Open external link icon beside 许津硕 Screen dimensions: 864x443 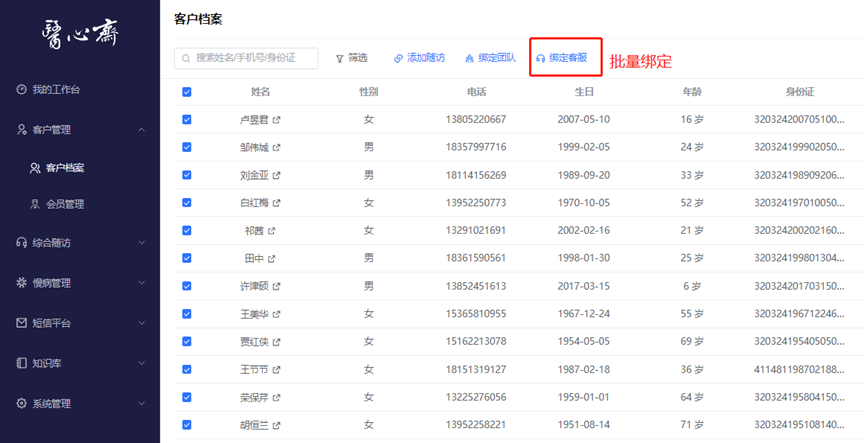[x=277, y=287]
